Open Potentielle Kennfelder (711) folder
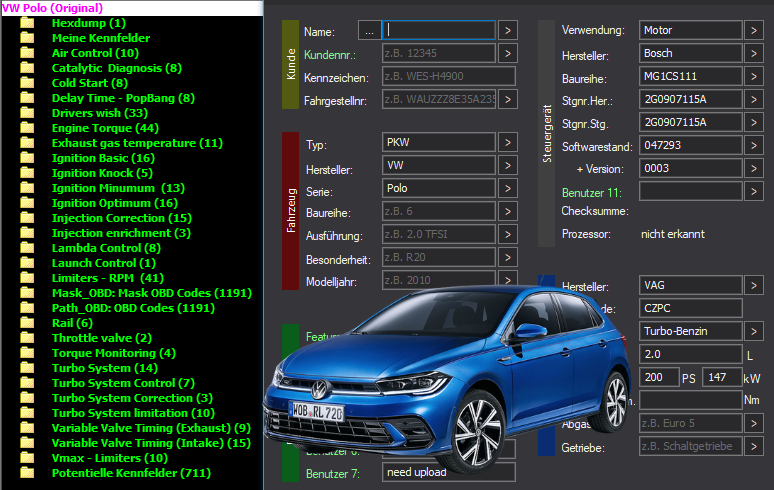774x490 pixels. pos(131,473)
